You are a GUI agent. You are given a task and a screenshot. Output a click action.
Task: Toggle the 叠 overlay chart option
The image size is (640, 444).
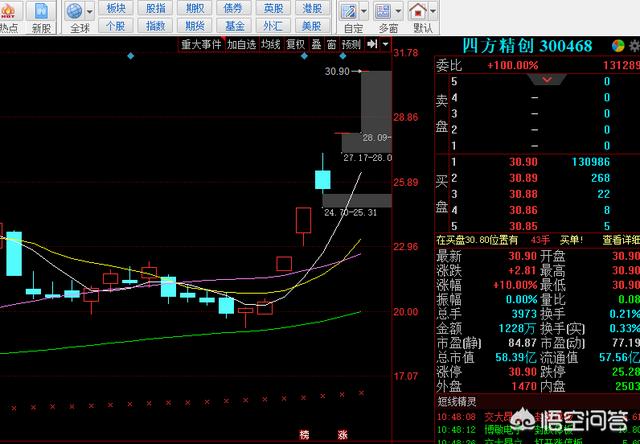pos(317,45)
